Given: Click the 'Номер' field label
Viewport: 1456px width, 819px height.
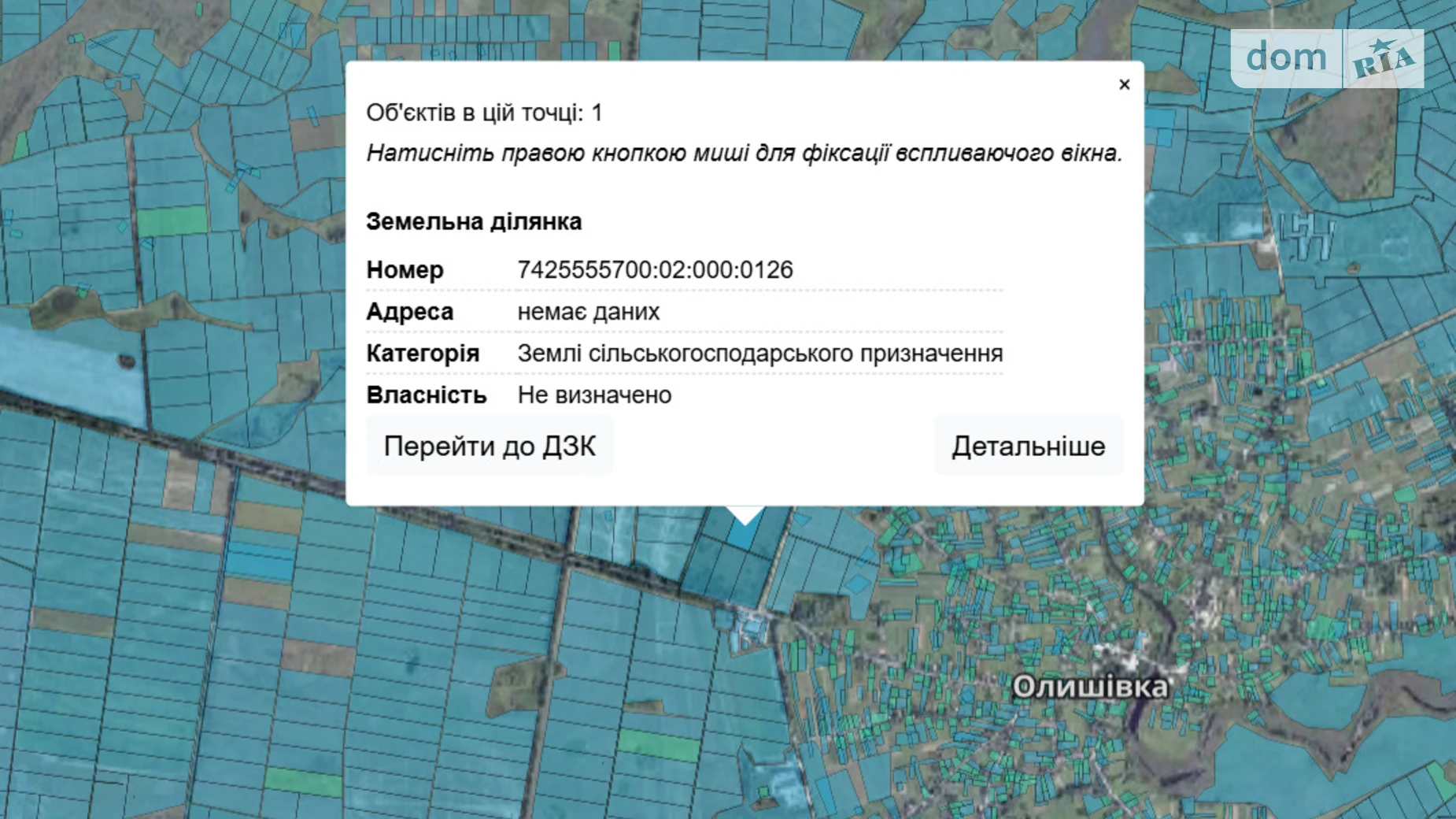Looking at the screenshot, I should [x=405, y=270].
